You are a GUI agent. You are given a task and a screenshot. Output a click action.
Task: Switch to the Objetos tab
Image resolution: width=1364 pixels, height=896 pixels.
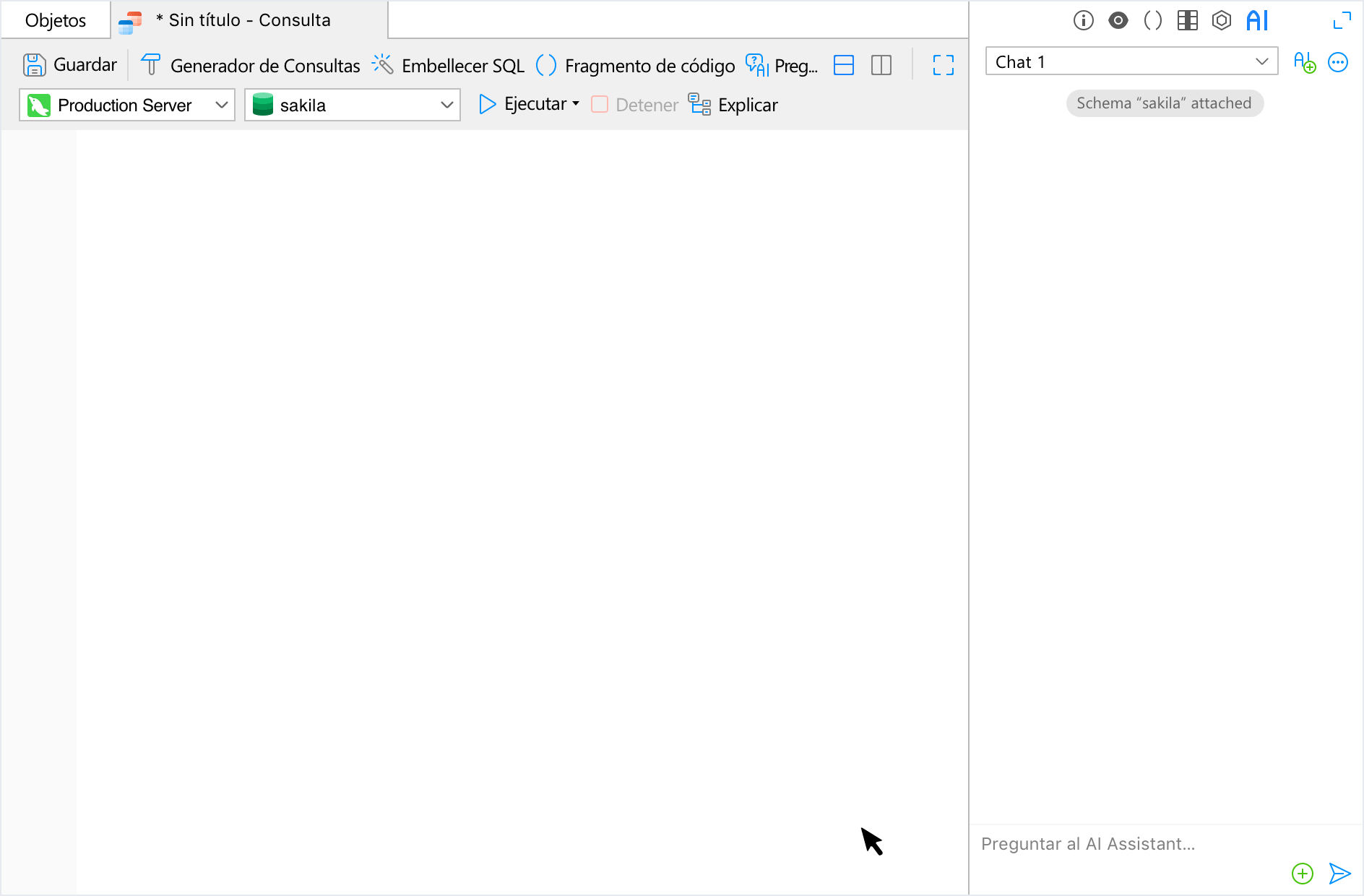pyautogui.click(x=56, y=20)
